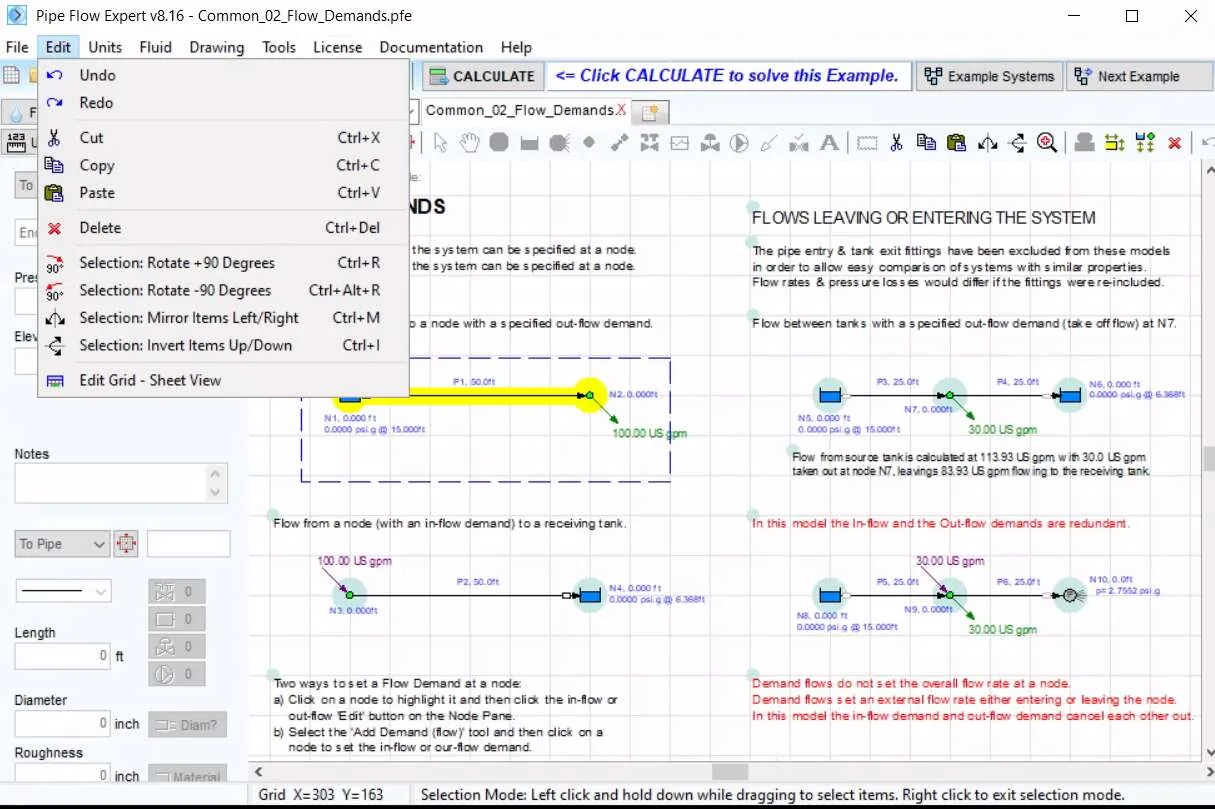
Task: Click the pipe fittings count button
Action: click(x=177, y=591)
